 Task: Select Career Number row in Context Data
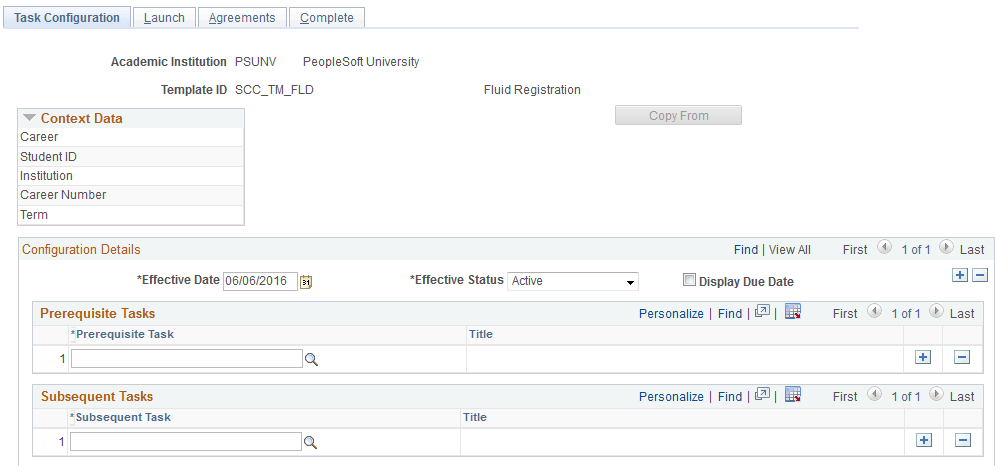click(131, 195)
